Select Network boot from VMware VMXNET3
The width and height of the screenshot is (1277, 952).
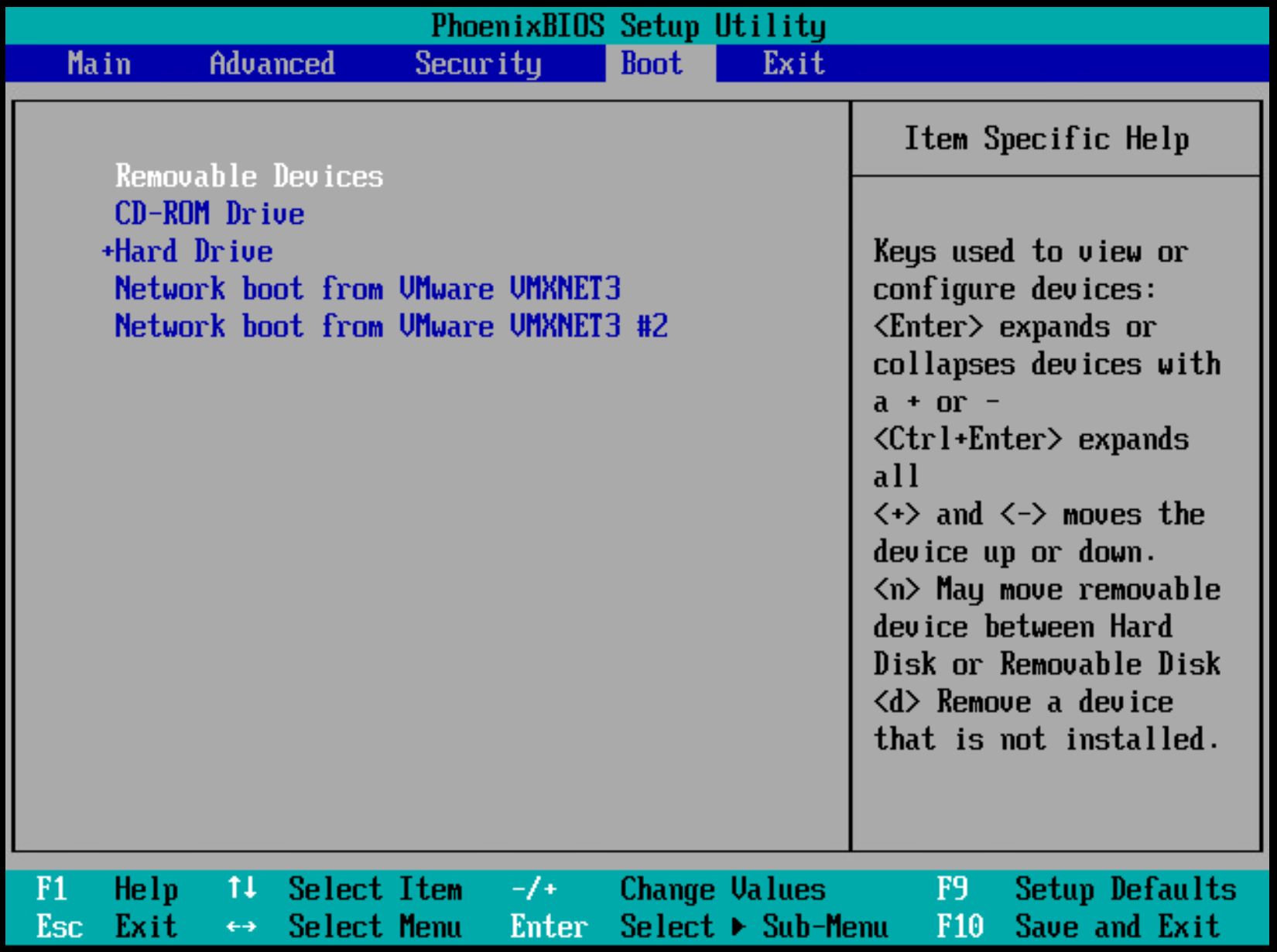tap(367, 289)
